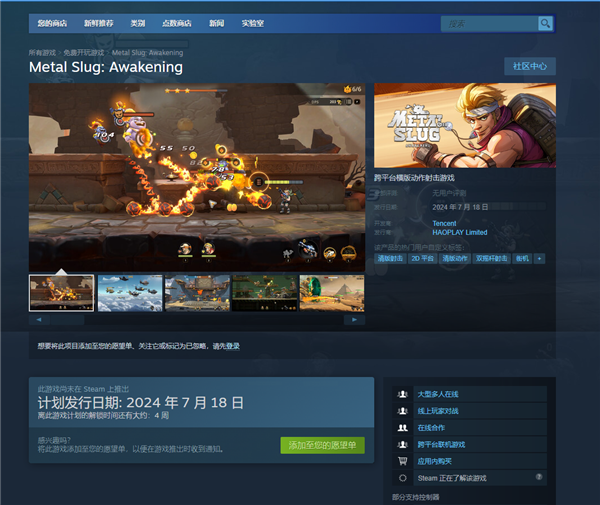Screen dimensions: 600x505
Task: Click the plus button to add tags
Action: click(540, 259)
